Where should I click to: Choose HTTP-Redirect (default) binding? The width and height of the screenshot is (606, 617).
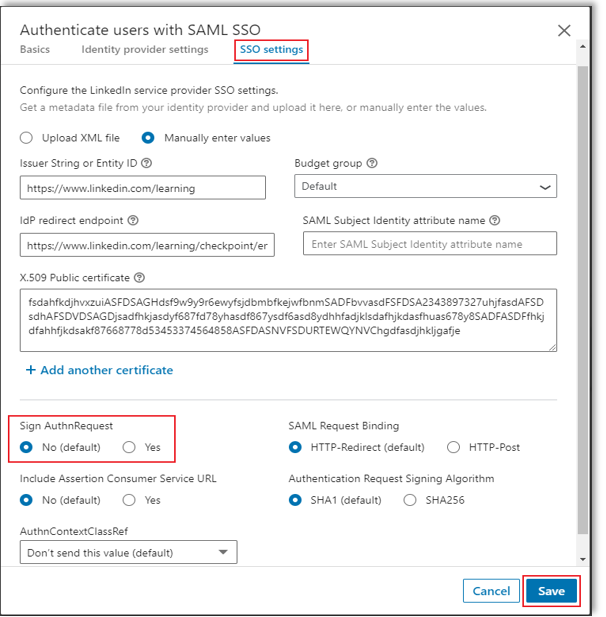point(295,447)
